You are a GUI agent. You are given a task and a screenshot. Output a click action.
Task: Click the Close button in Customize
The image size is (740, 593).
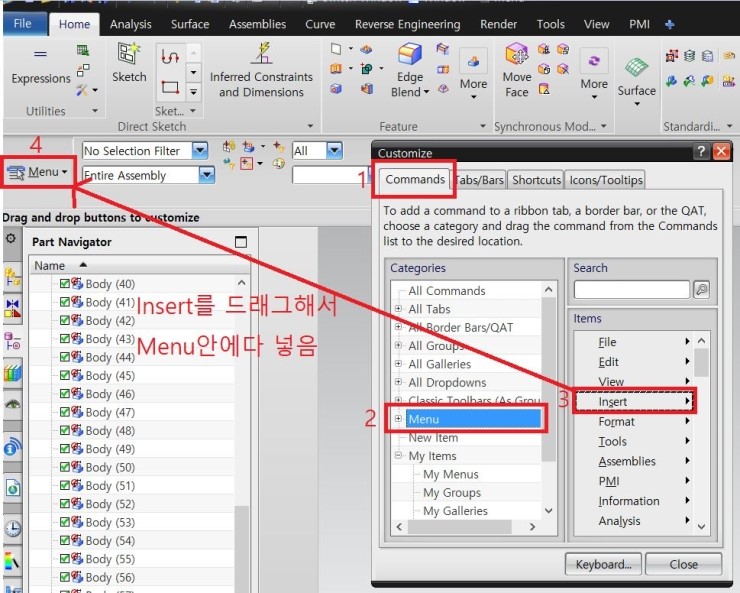683,564
